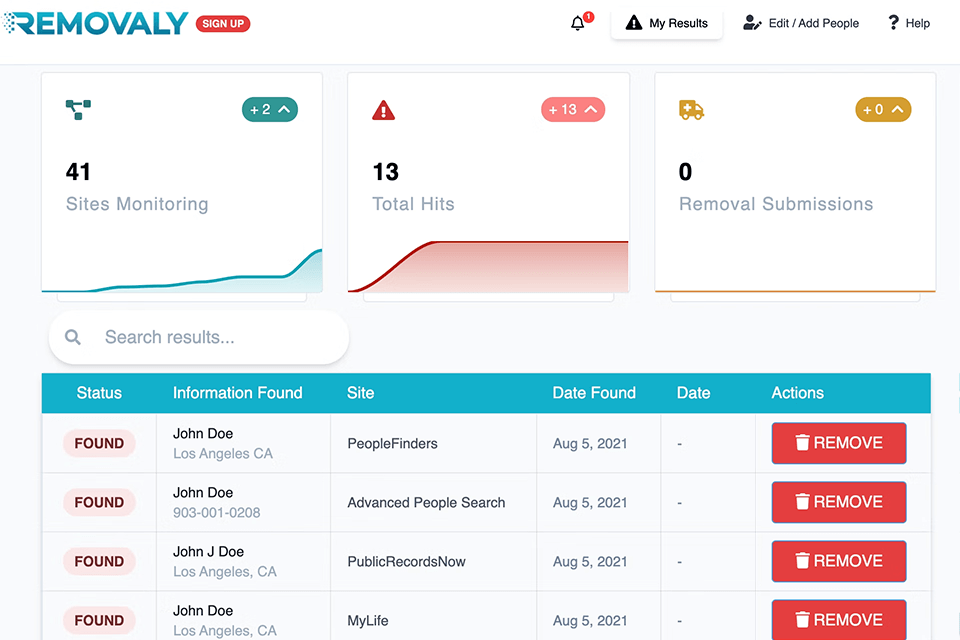Click the 13 Total Hits count
This screenshot has width=960, height=640.
(386, 171)
